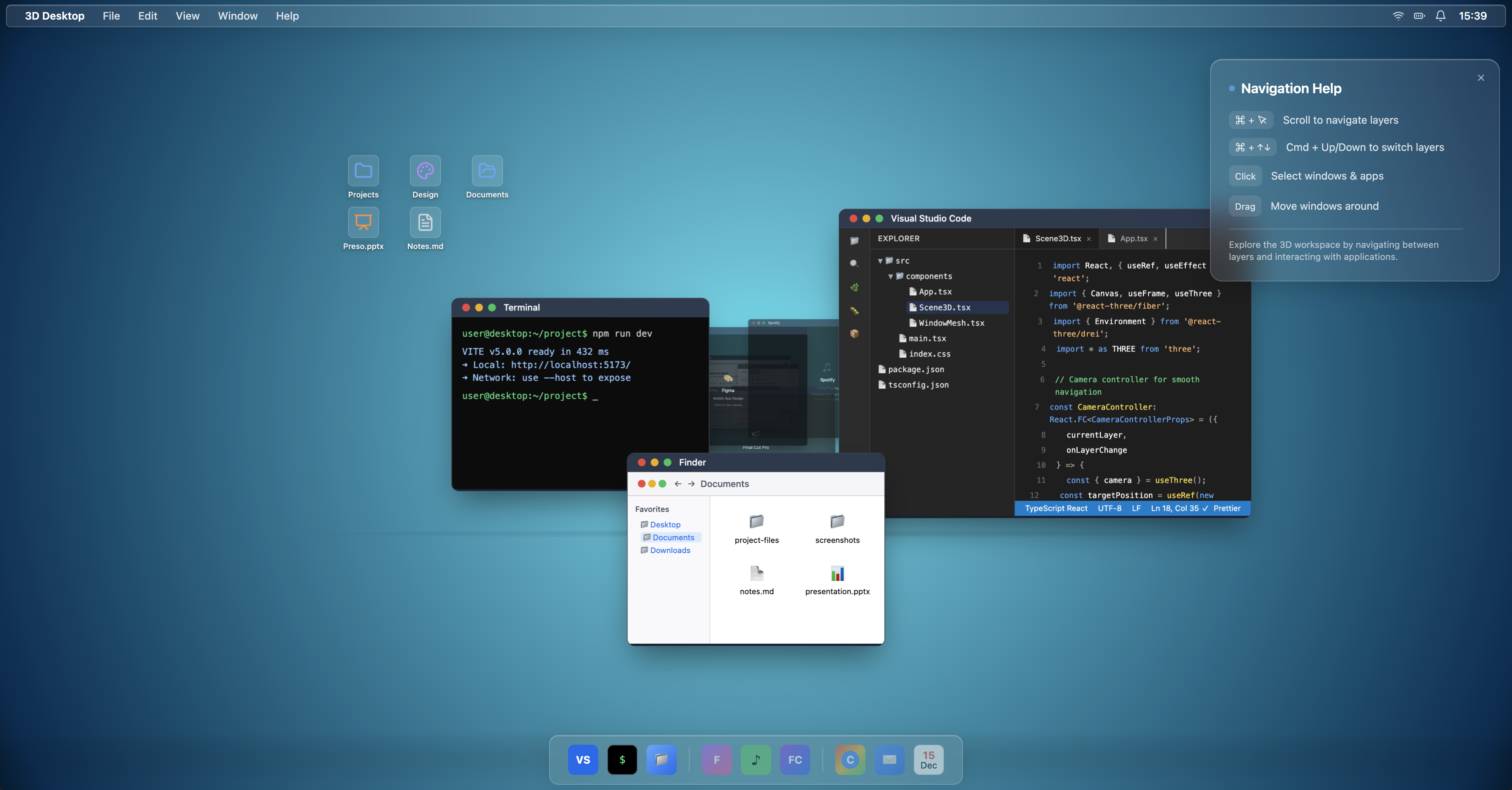
Task: Open source control leaf icon in VS Code
Action: 854,287
